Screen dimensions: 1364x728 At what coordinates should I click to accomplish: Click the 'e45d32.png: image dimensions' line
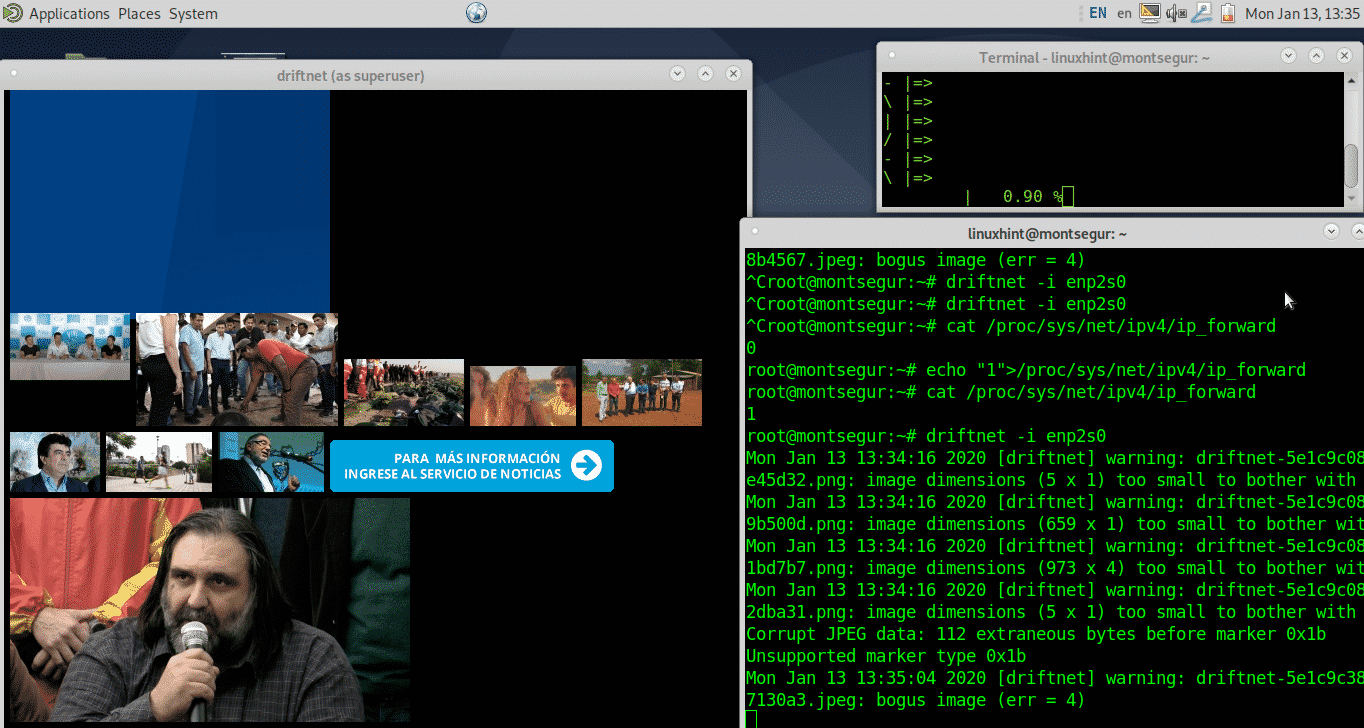point(1051,480)
